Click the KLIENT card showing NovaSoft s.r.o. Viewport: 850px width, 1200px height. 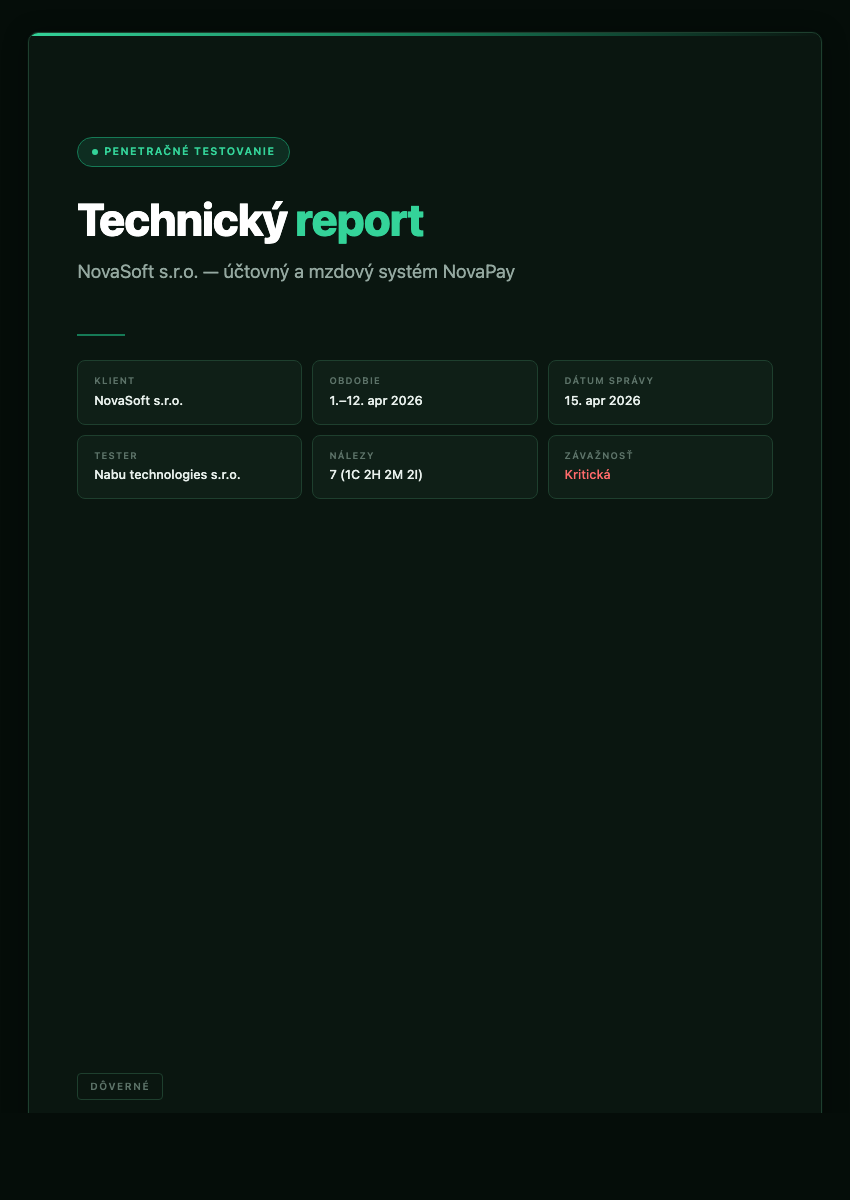[x=189, y=392]
